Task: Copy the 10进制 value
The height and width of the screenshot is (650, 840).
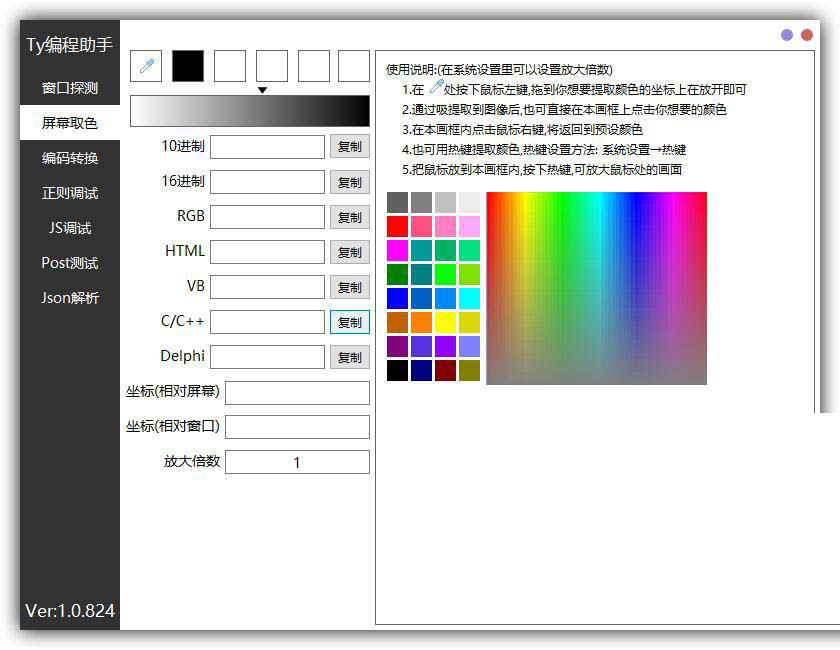Action: [350, 146]
